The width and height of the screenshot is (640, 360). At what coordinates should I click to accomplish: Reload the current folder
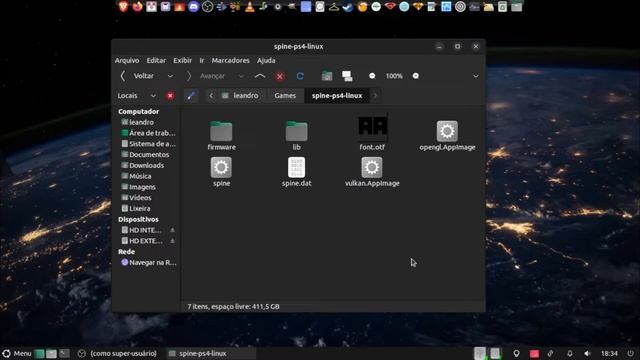(x=300, y=76)
